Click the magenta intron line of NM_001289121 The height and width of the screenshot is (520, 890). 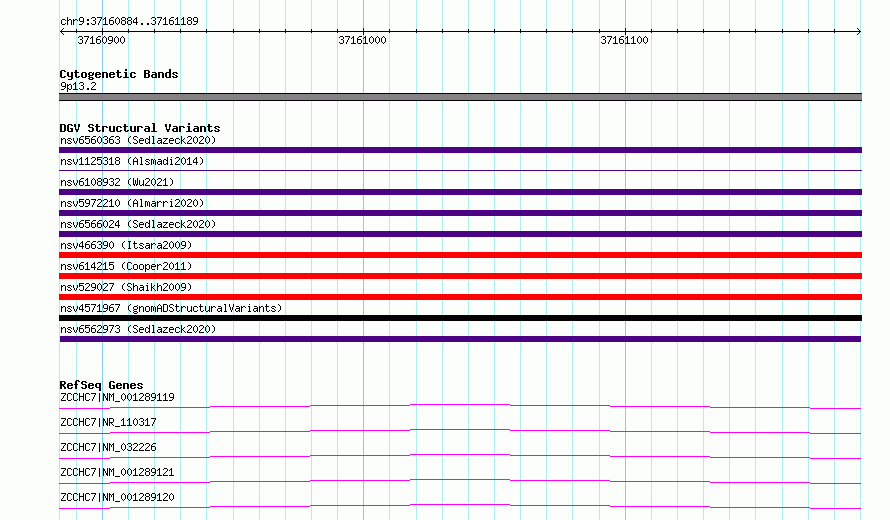pos(460,481)
